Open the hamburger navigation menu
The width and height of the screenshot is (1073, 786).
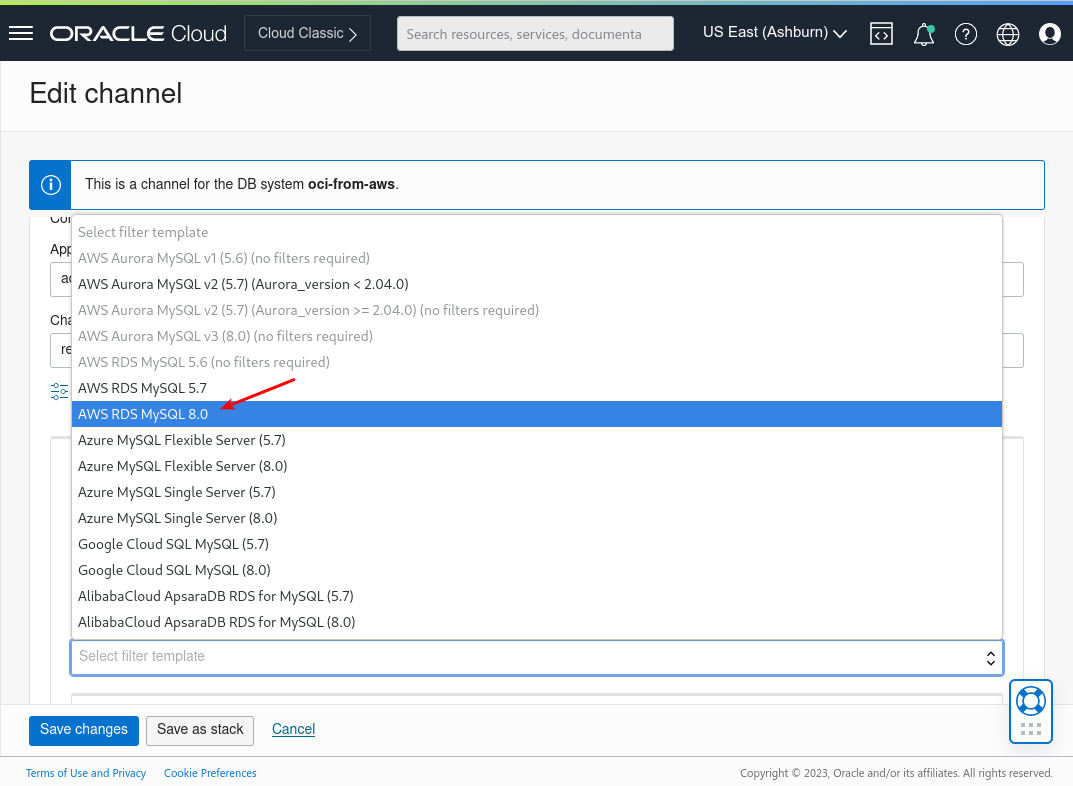click(x=21, y=33)
